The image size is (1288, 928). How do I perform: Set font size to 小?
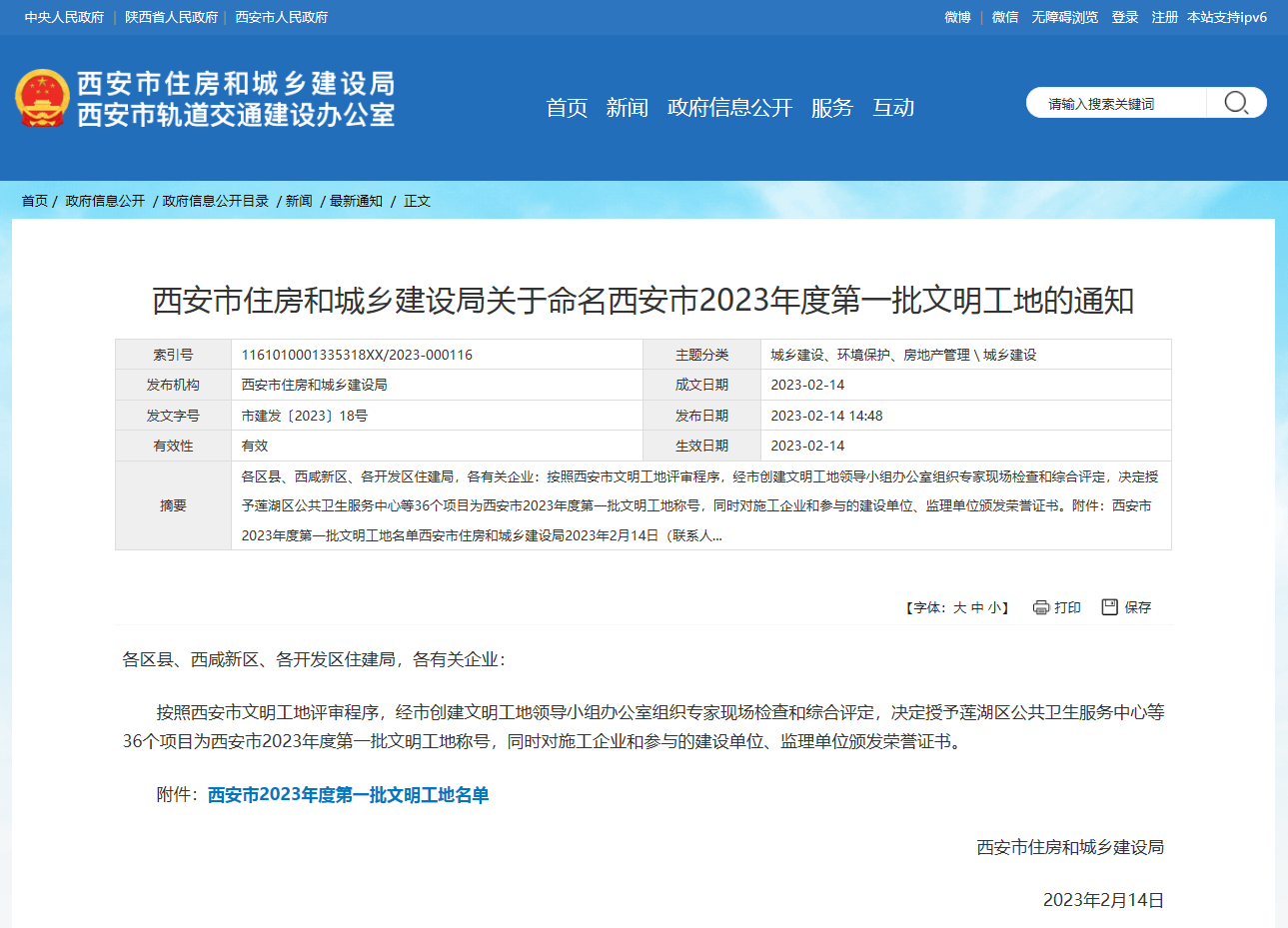(994, 607)
